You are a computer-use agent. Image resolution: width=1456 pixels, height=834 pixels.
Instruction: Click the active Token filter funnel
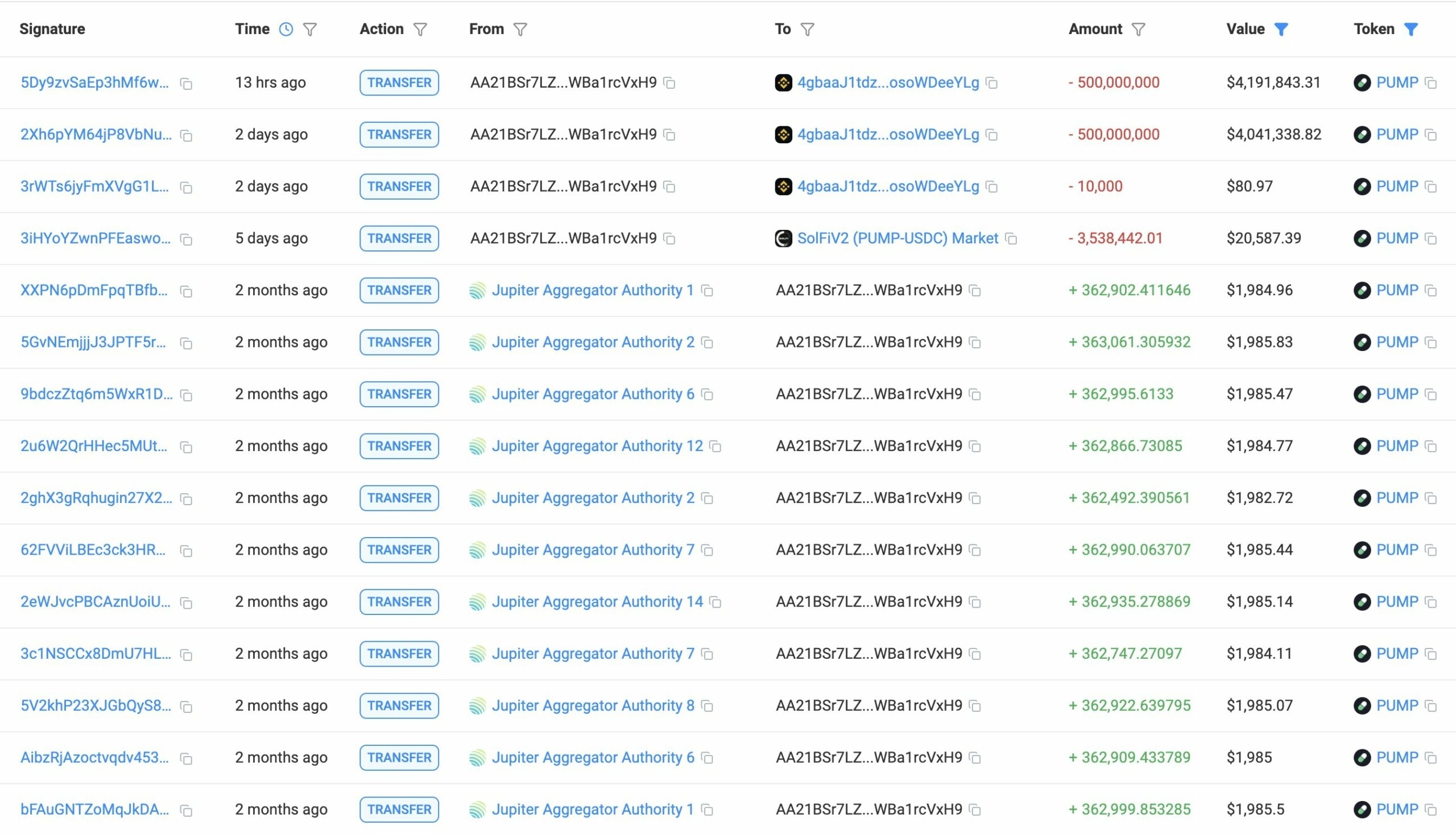1411,29
